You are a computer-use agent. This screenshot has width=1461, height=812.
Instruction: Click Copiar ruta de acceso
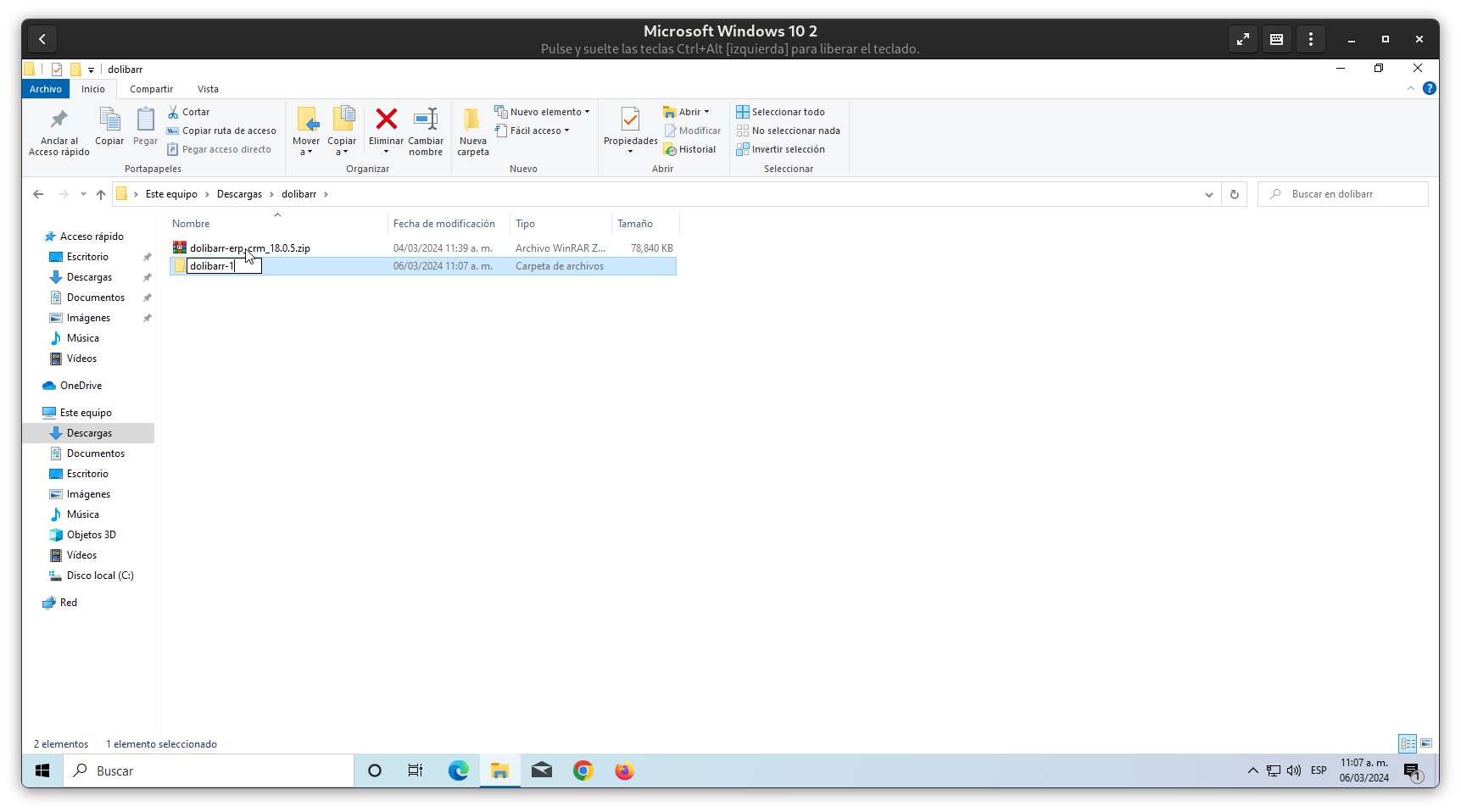coord(229,131)
